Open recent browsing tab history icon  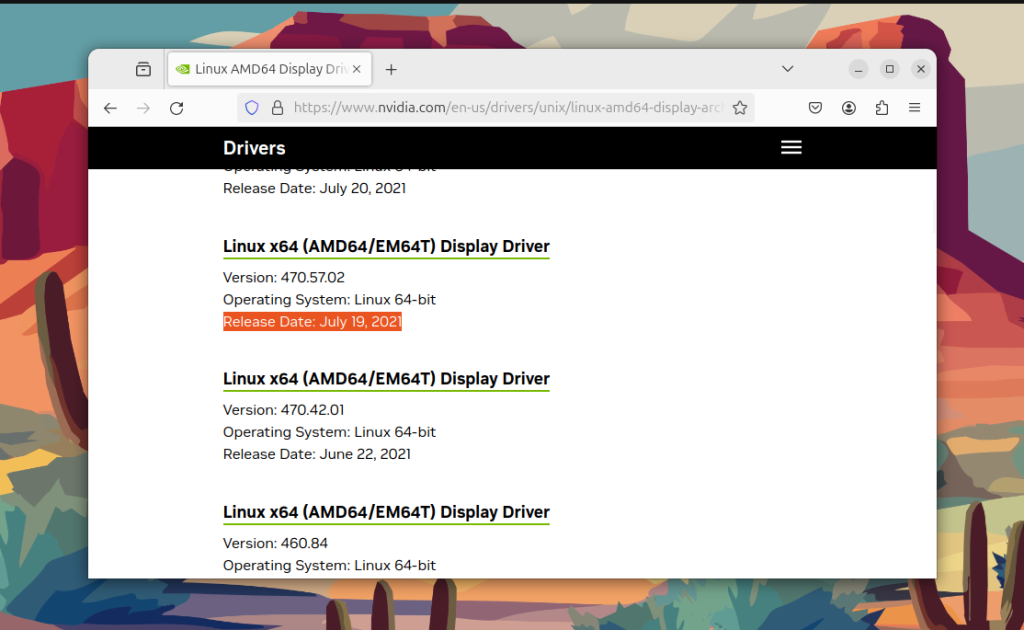click(143, 69)
